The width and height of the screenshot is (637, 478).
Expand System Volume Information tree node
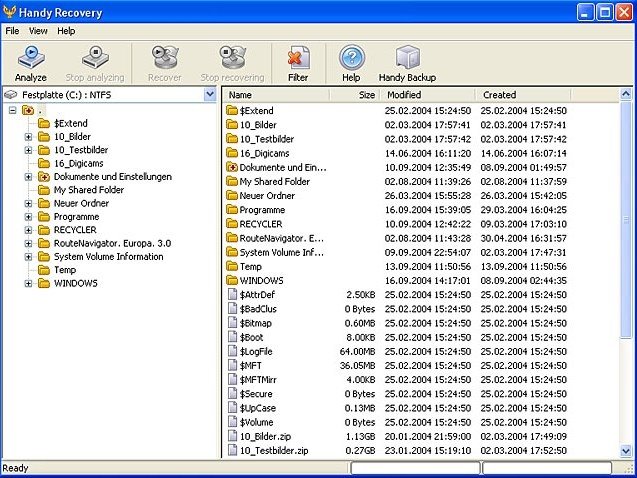[x=28, y=257]
